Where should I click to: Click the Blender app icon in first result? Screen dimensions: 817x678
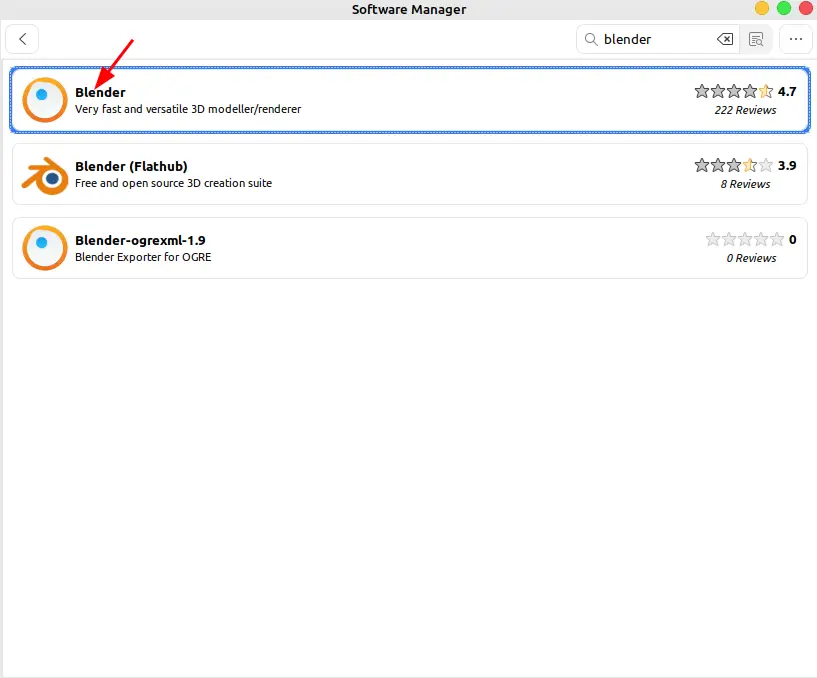click(x=45, y=100)
